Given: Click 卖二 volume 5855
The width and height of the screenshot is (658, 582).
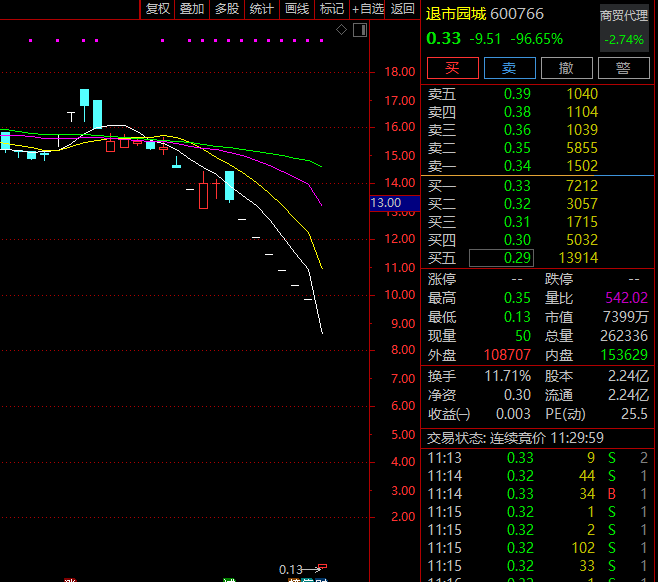Looking at the screenshot, I should coord(582,148).
